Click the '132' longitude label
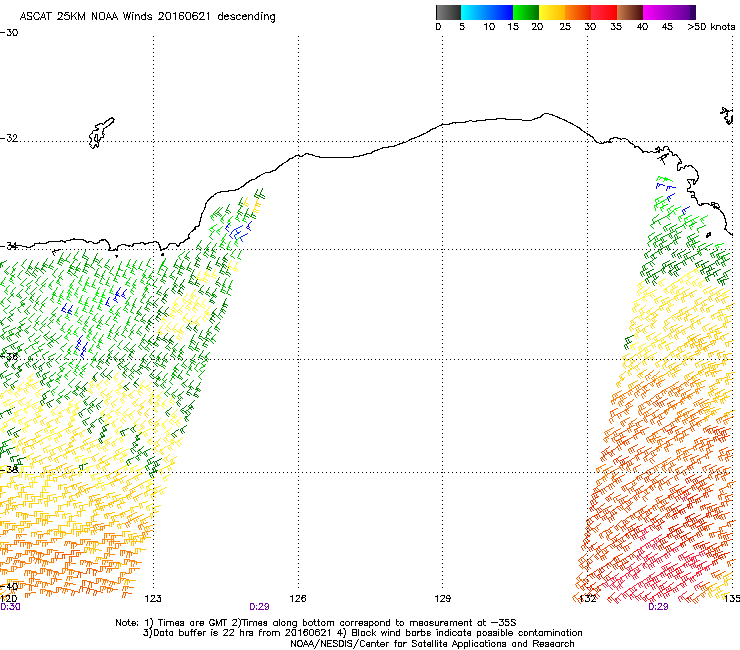 pos(588,599)
